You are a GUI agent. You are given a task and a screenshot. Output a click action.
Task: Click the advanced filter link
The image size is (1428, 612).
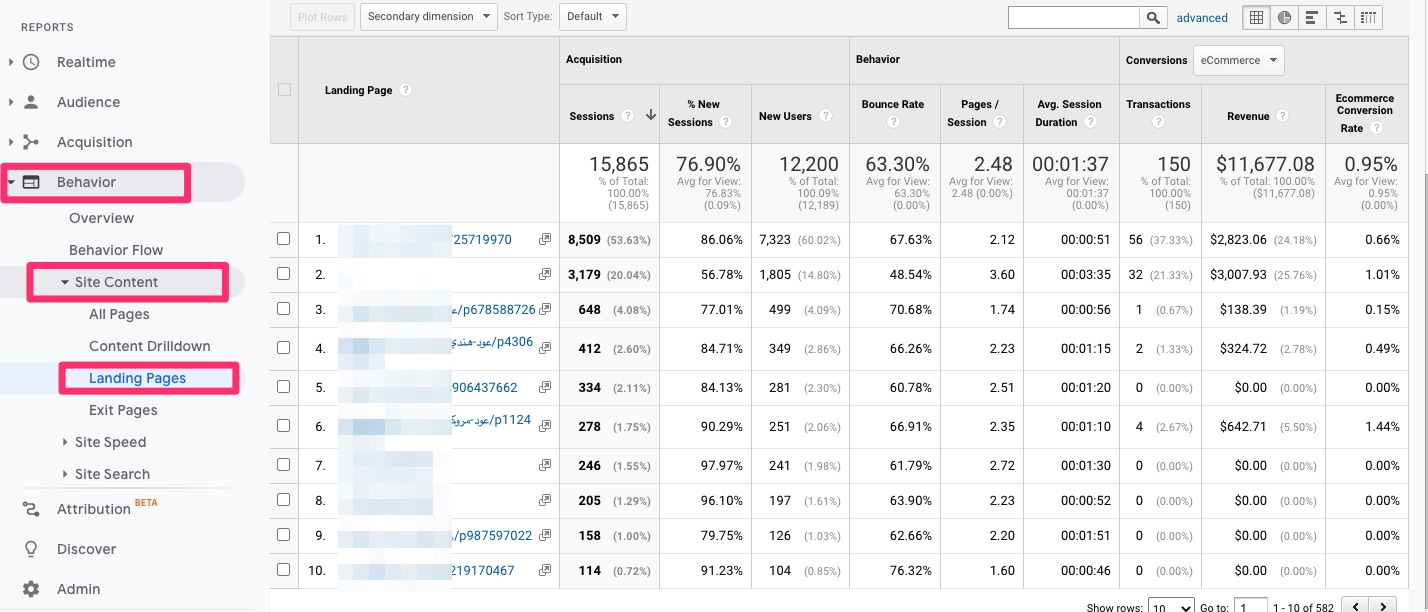1202,18
